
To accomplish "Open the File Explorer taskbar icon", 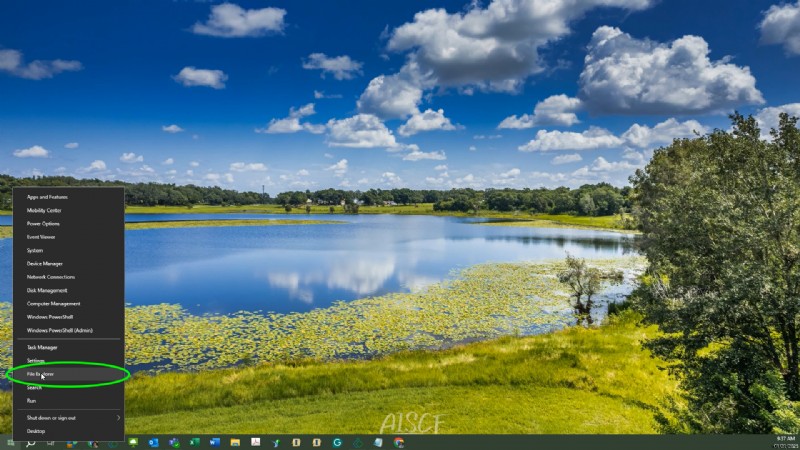I will [235, 442].
